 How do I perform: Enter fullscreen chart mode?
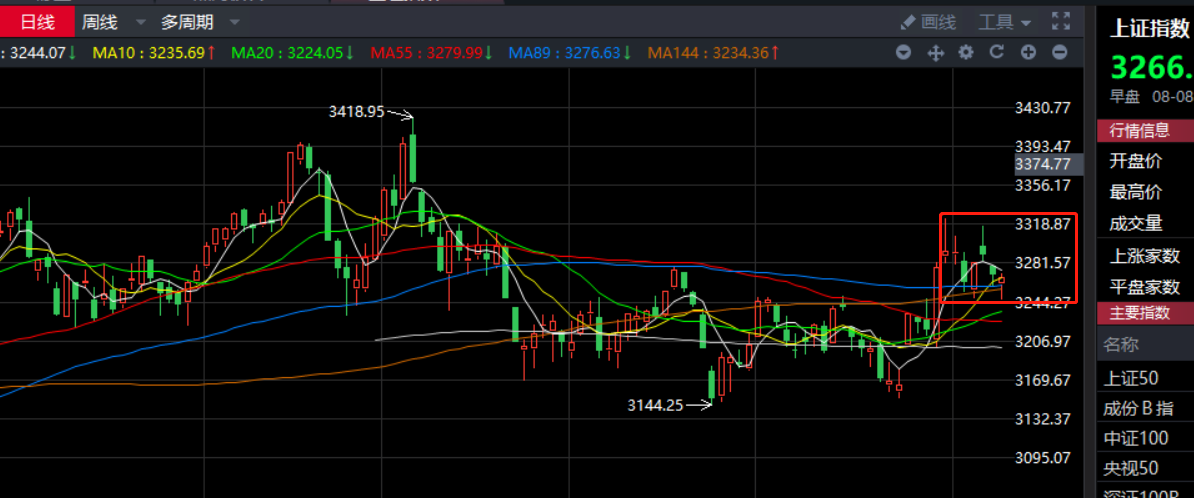[x=1061, y=21]
